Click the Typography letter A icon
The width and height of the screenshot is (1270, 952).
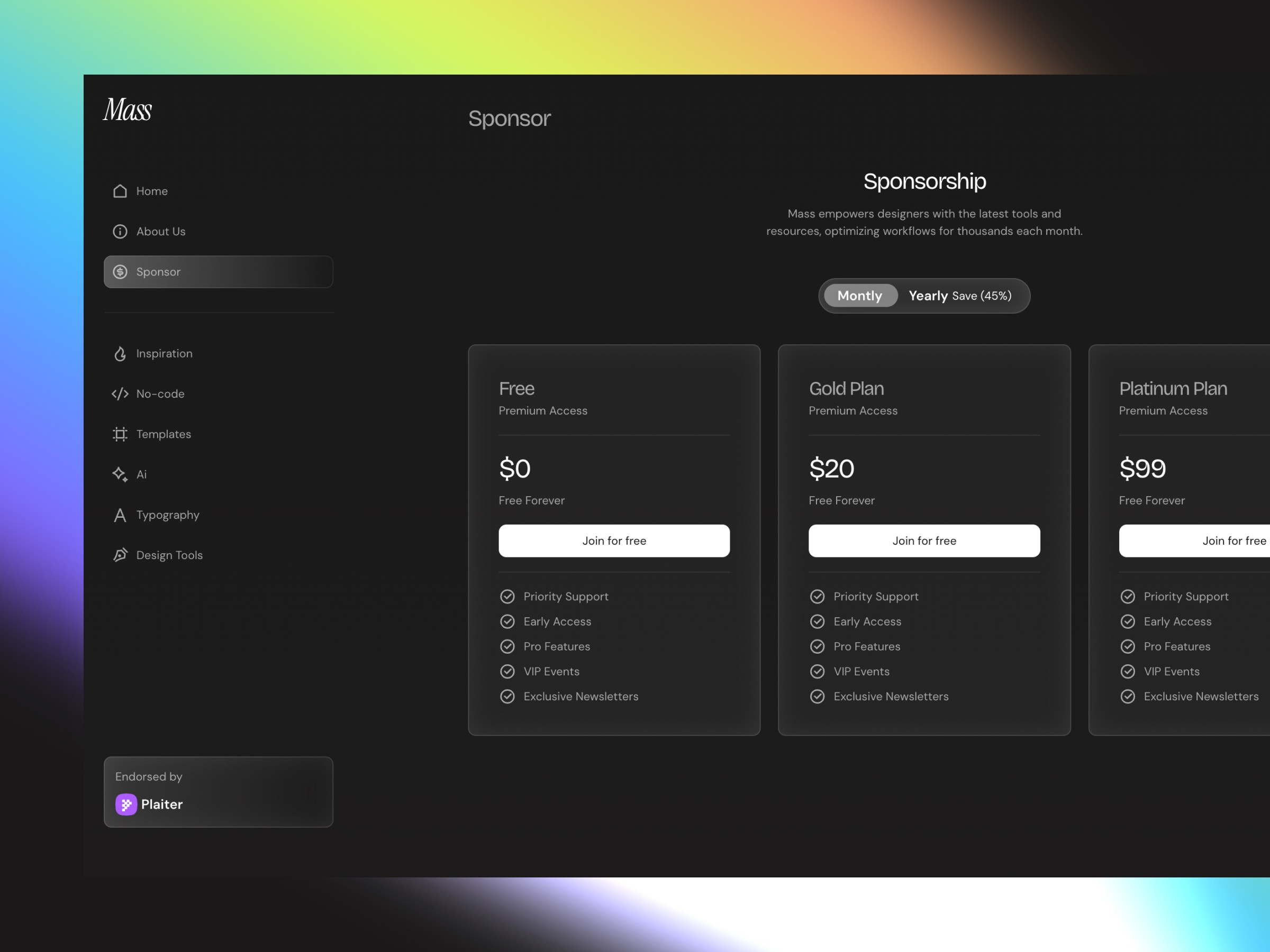[120, 515]
